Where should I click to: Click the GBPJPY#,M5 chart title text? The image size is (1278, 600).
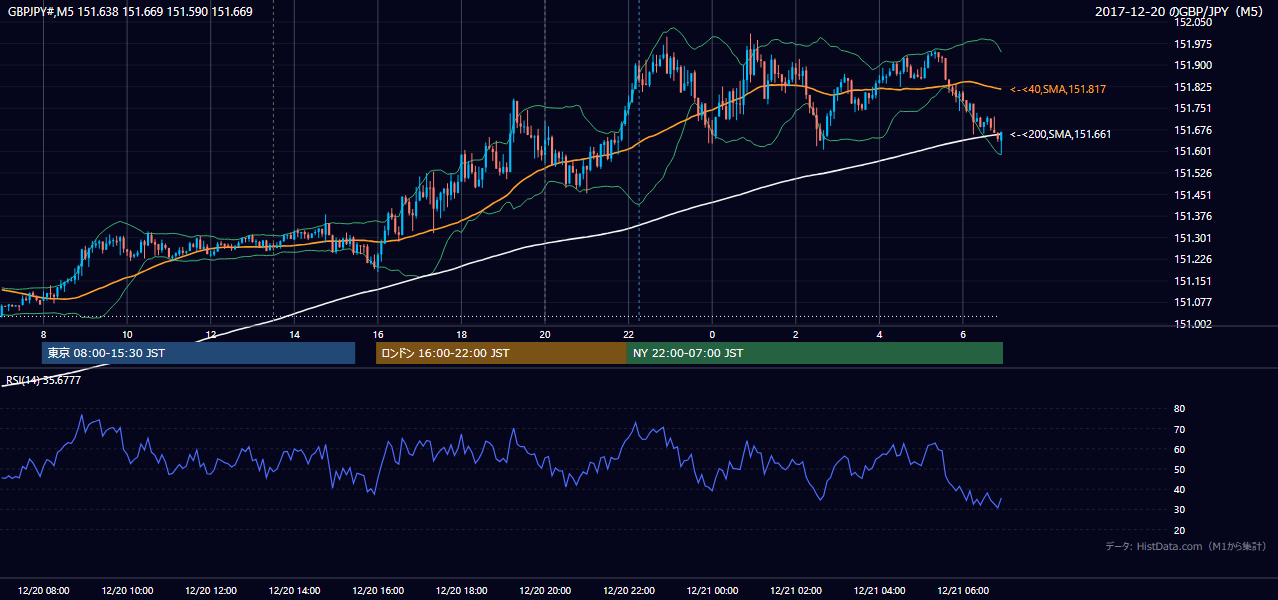pyautogui.click(x=131, y=12)
